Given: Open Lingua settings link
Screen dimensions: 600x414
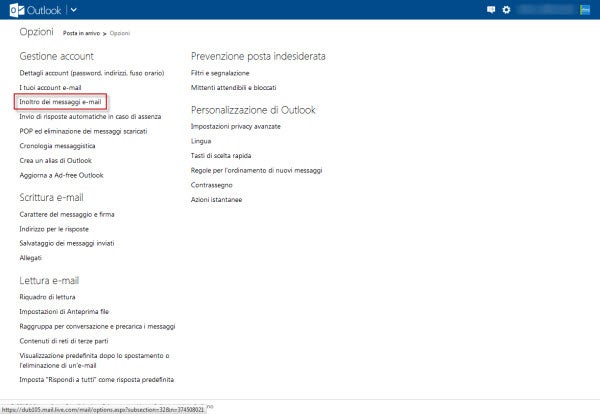Looking at the screenshot, I should 201,141.
